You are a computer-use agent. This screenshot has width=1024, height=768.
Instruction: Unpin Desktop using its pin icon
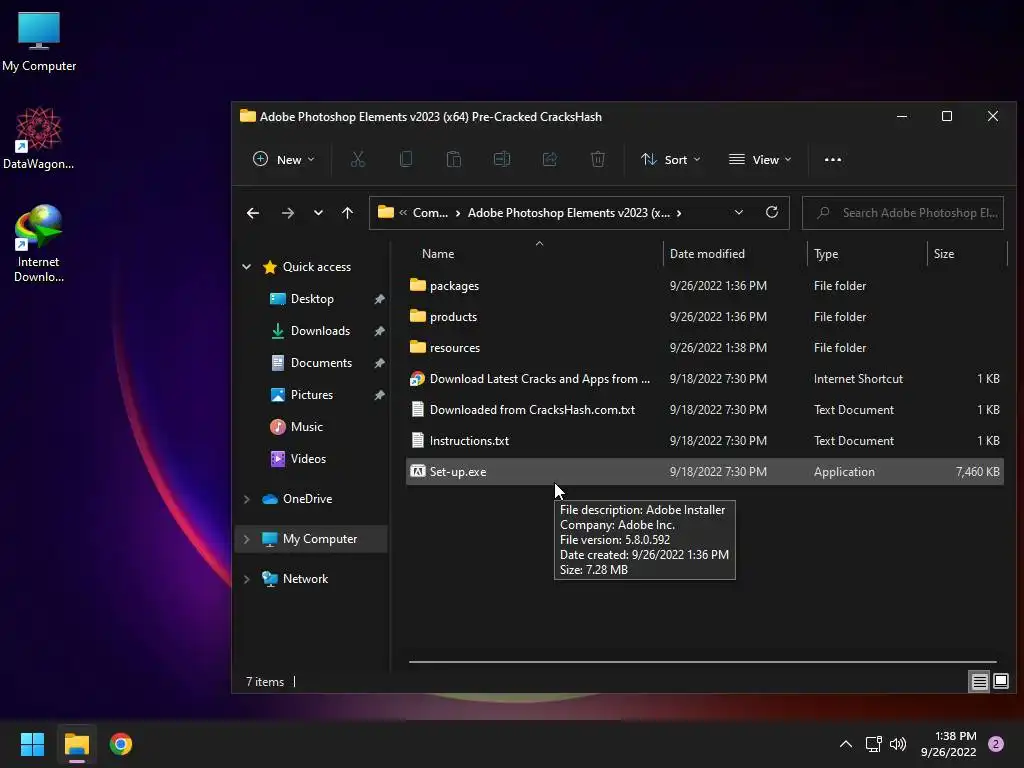coord(379,299)
